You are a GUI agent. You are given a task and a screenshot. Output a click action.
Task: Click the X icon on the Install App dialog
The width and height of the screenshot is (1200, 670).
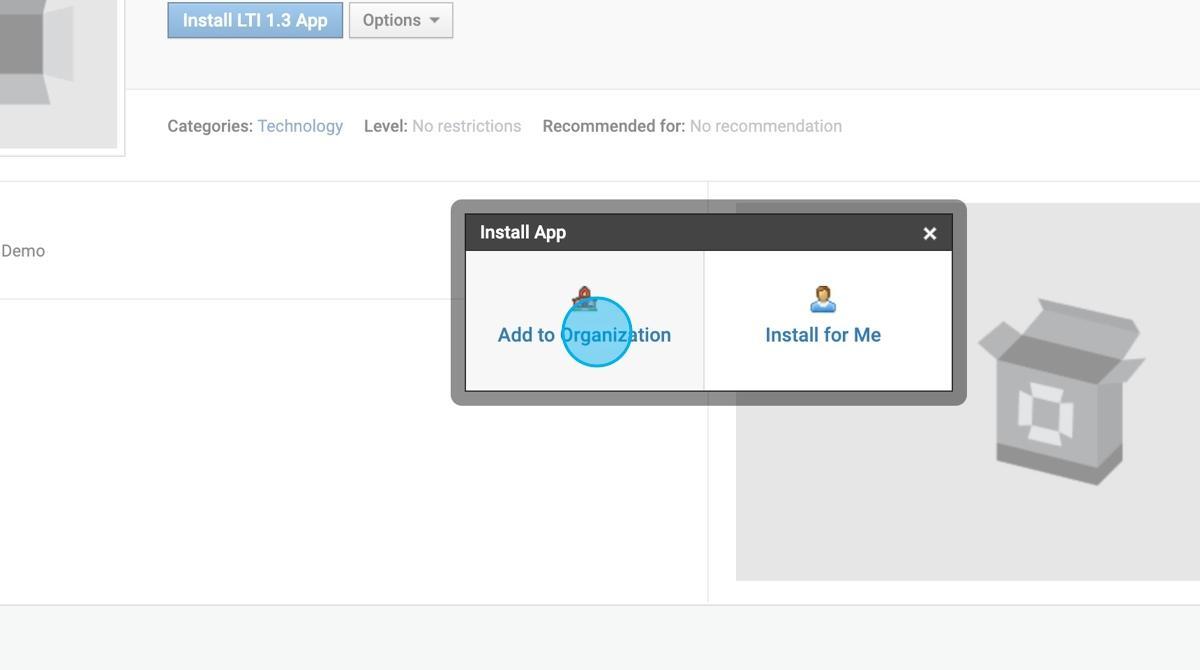(x=929, y=233)
